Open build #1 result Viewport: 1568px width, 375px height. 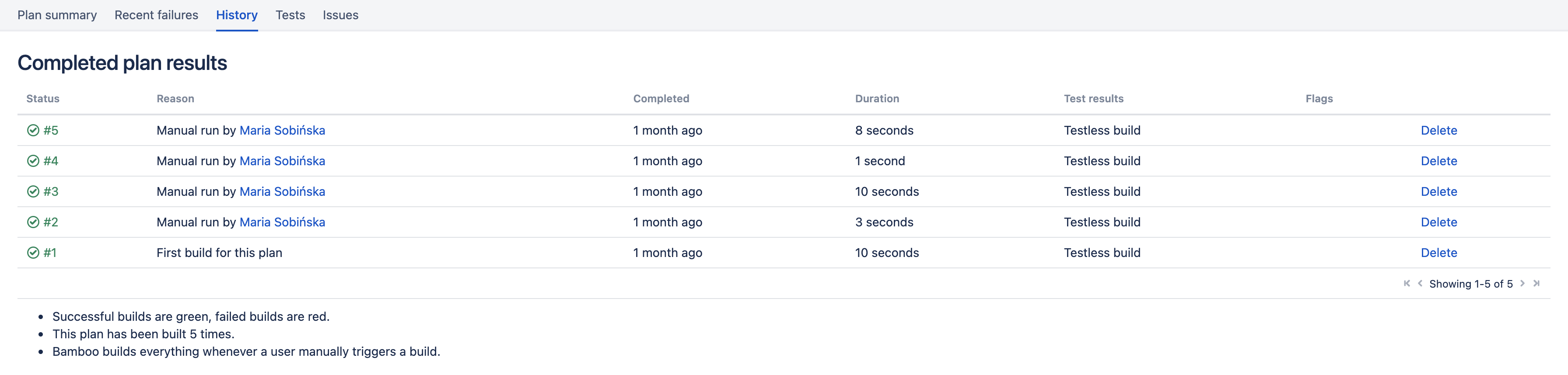click(50, 253)
